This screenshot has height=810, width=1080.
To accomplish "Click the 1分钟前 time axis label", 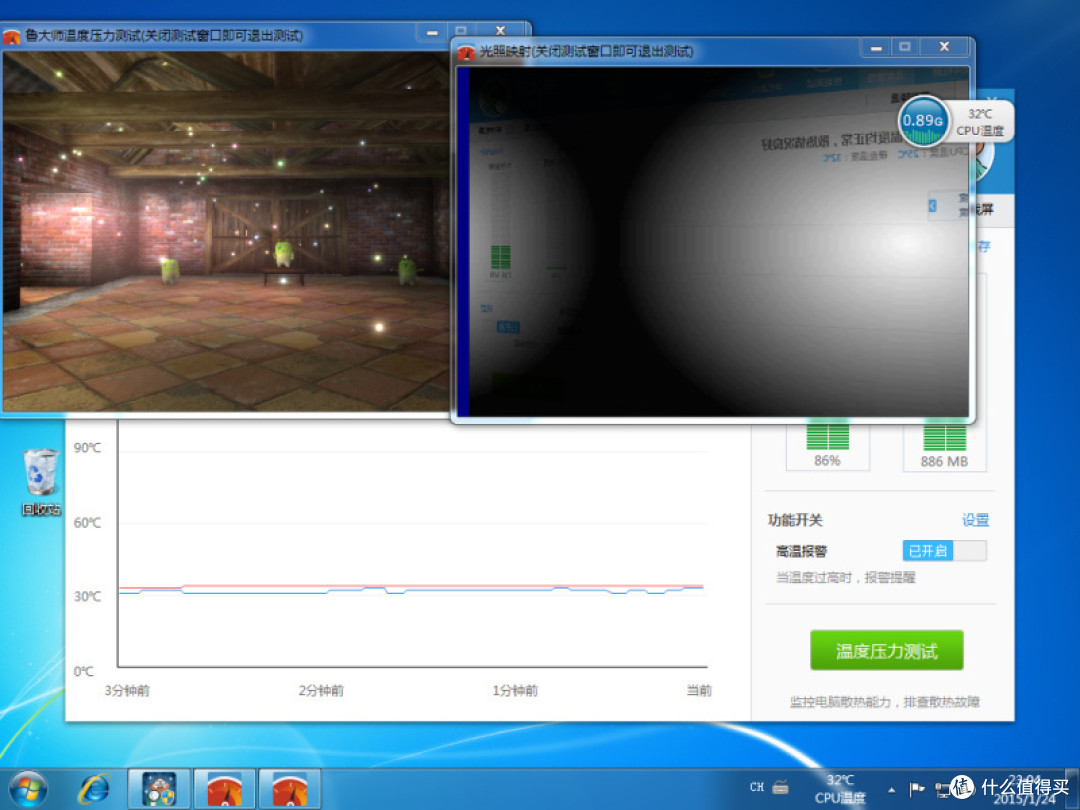I will (515, 690).
